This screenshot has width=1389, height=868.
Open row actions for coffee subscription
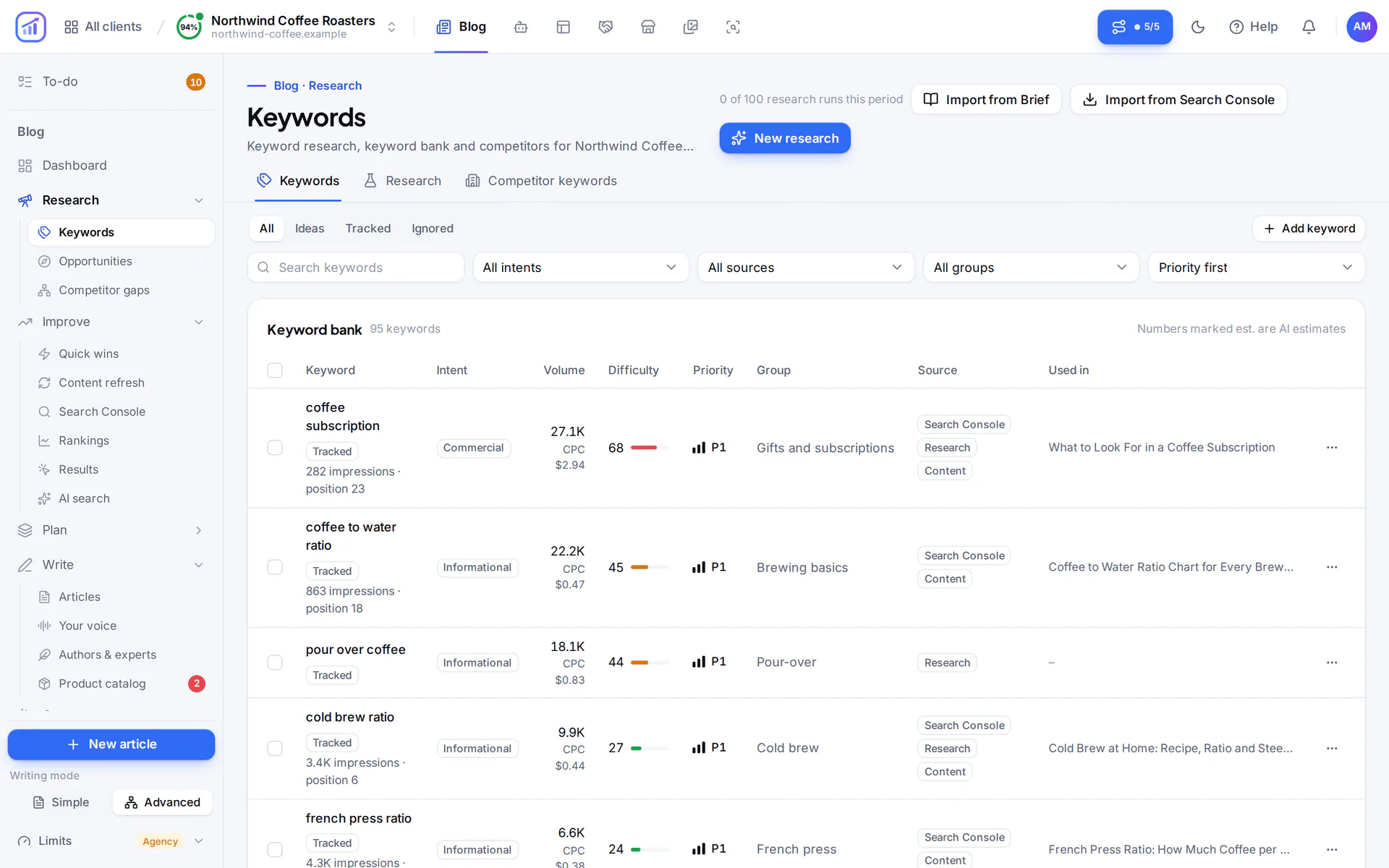(x=1332, y=448)
